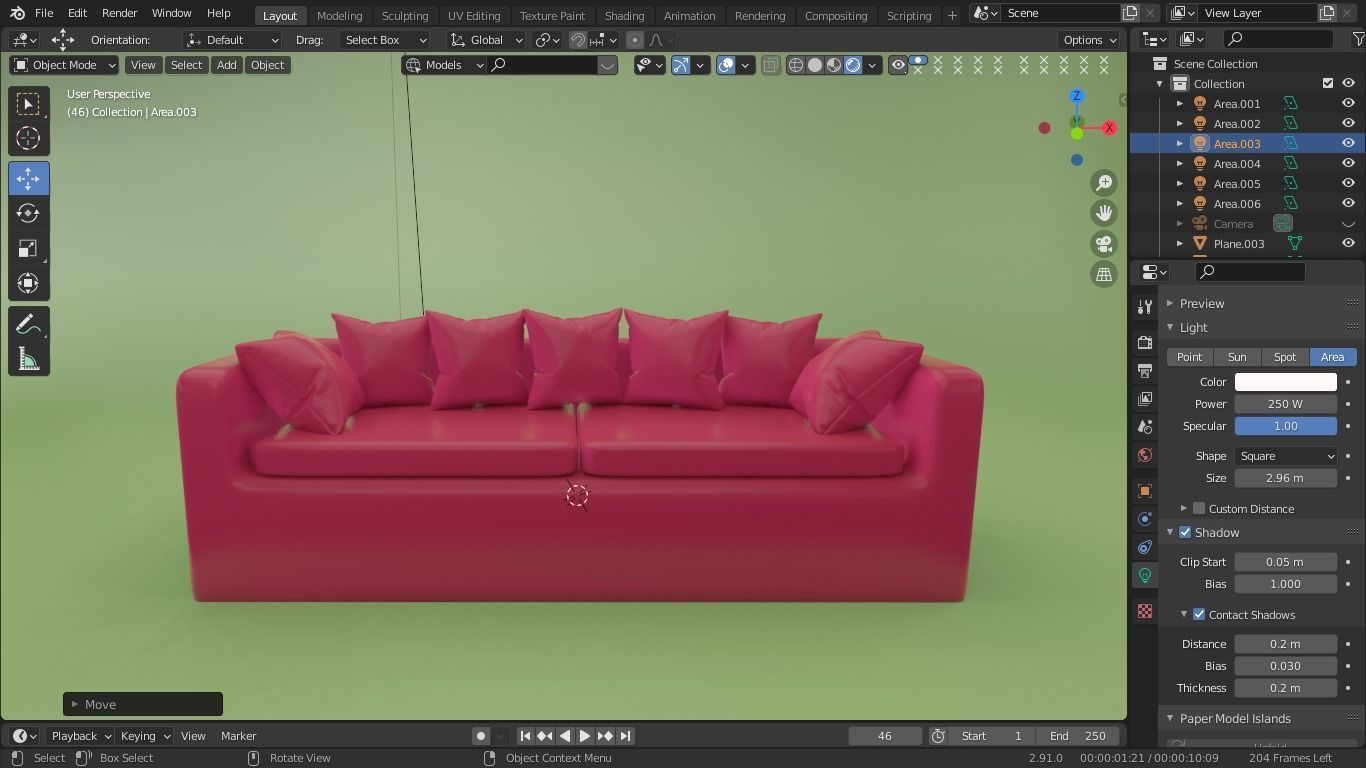Select rendered viewport shading
The width and height of the screenshot is (1366, 768).
(853, 65)
